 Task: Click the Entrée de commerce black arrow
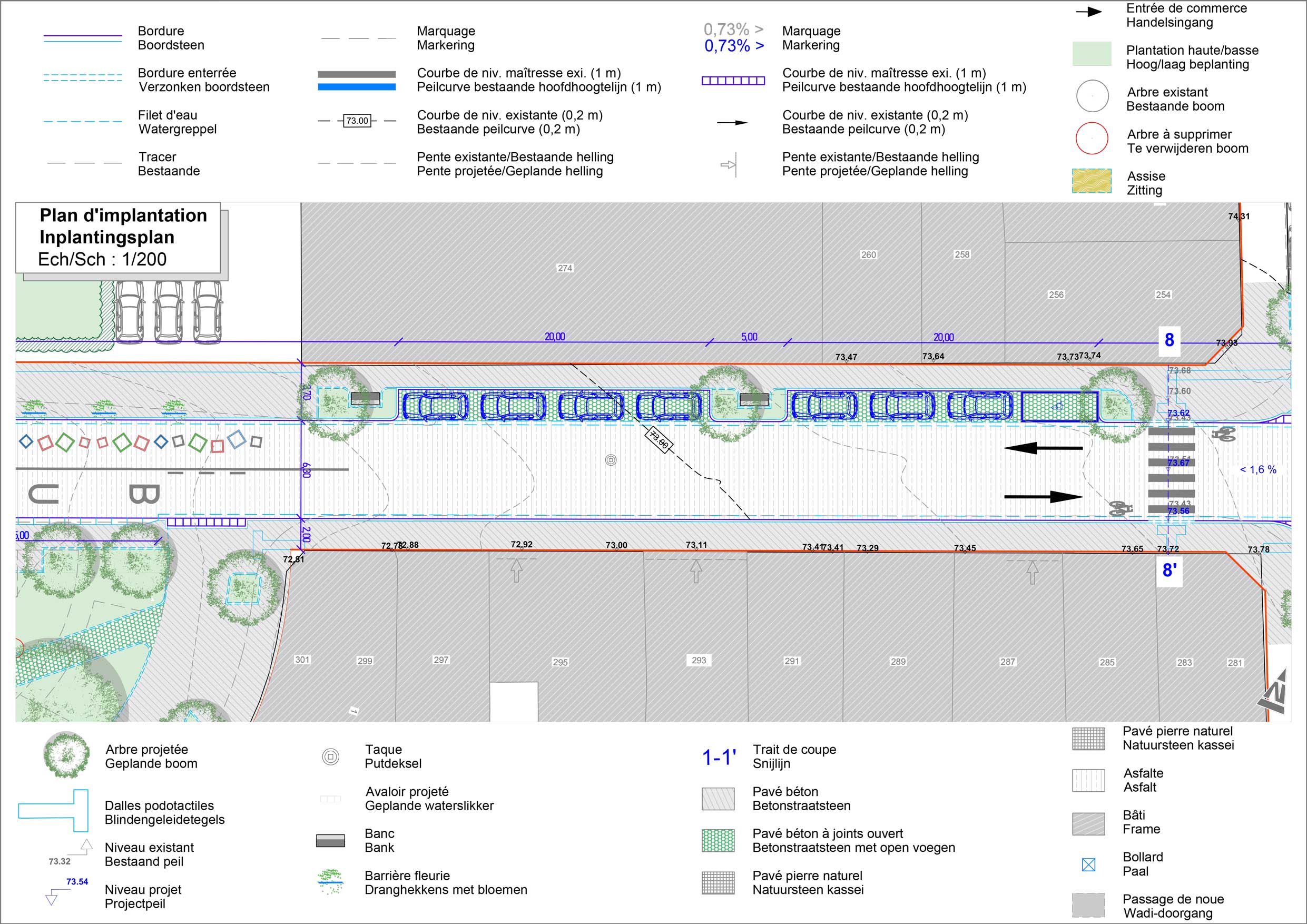1088,12
